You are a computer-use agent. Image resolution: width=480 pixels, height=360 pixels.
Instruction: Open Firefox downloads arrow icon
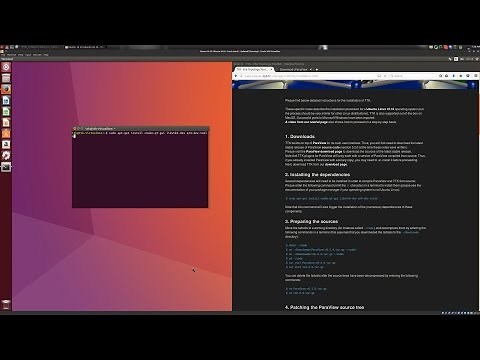[x=454, y=76]
